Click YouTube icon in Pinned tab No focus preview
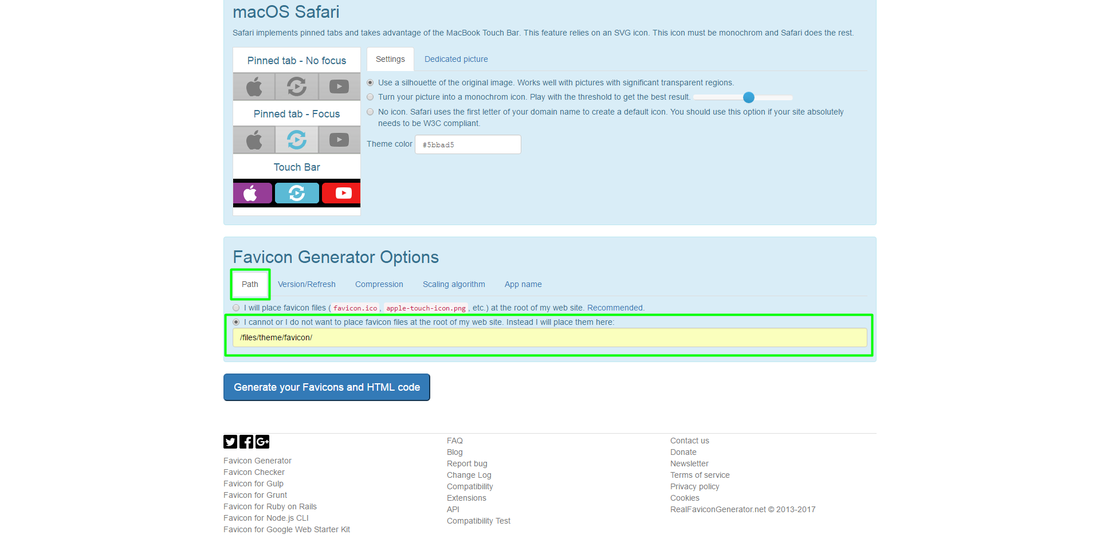 (x=340, y=87)
